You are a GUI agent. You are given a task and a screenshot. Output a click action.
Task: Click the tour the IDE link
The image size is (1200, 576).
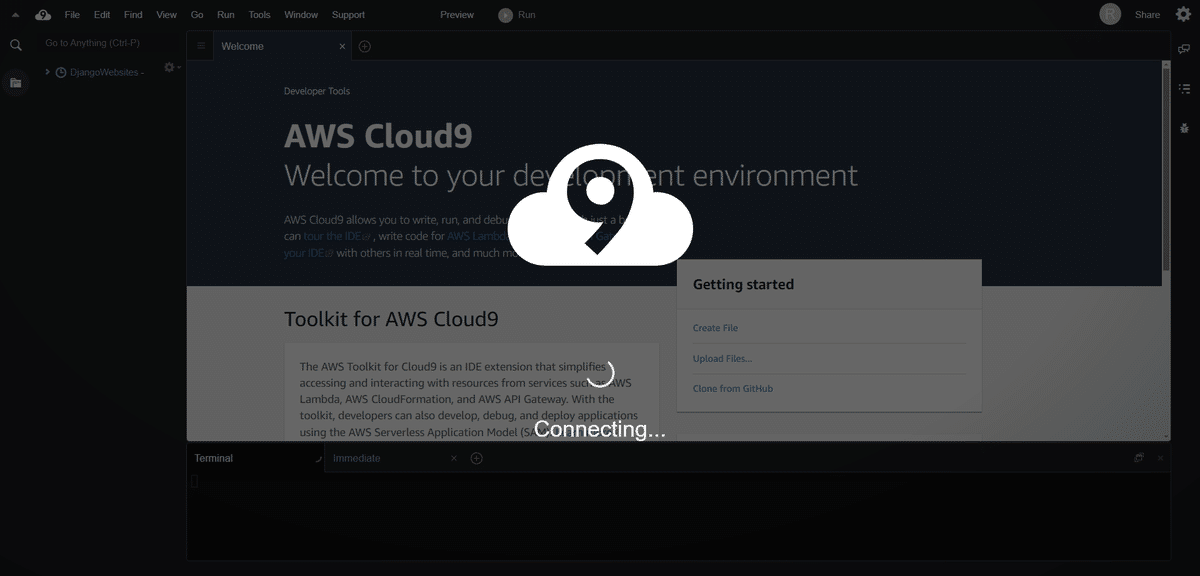pyautogui.click(x=337, y=236)
